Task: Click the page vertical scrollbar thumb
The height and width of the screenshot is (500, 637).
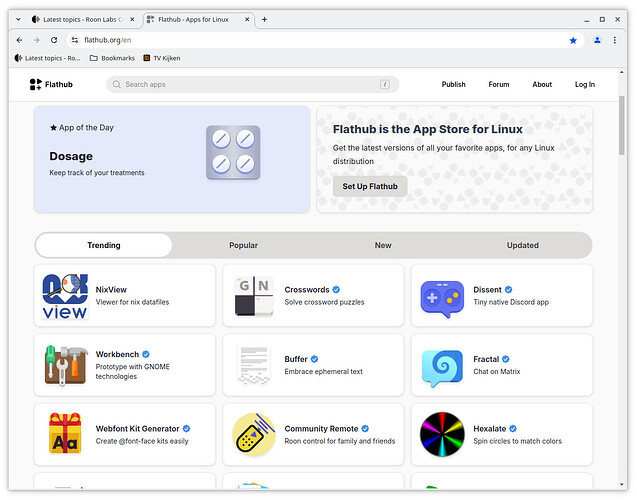Action: click(622, 126)
